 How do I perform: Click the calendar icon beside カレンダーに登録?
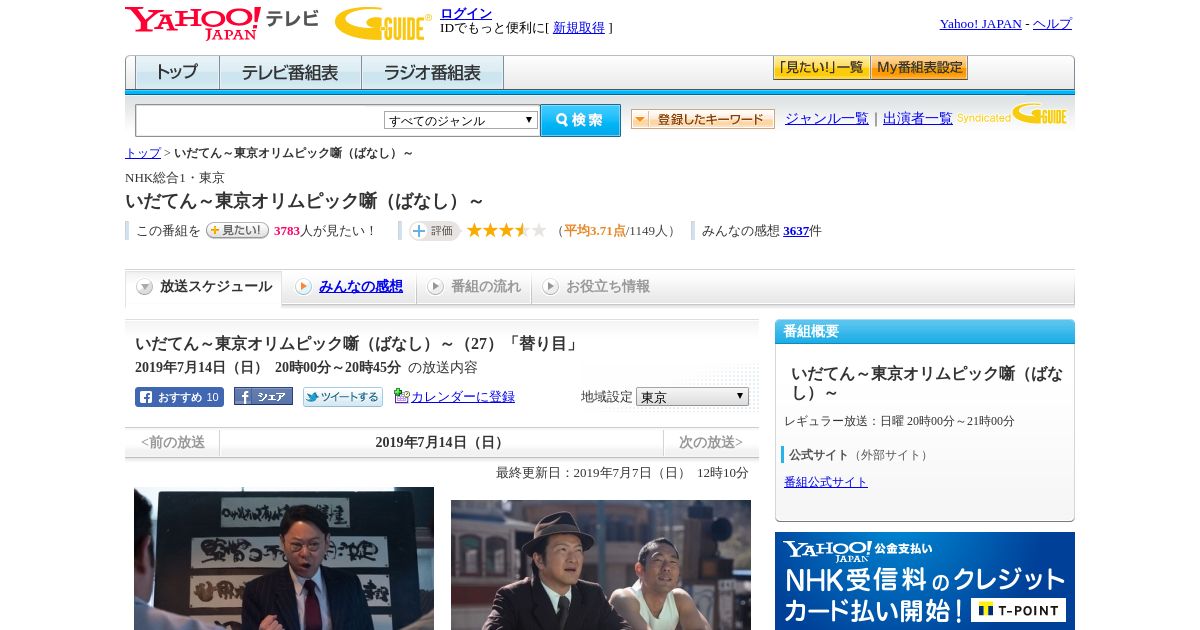pos(402,396)
